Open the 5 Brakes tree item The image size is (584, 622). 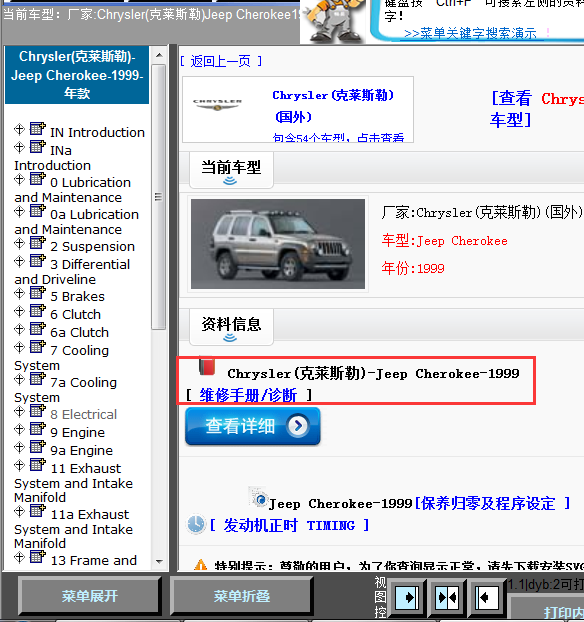pos(77,296)
